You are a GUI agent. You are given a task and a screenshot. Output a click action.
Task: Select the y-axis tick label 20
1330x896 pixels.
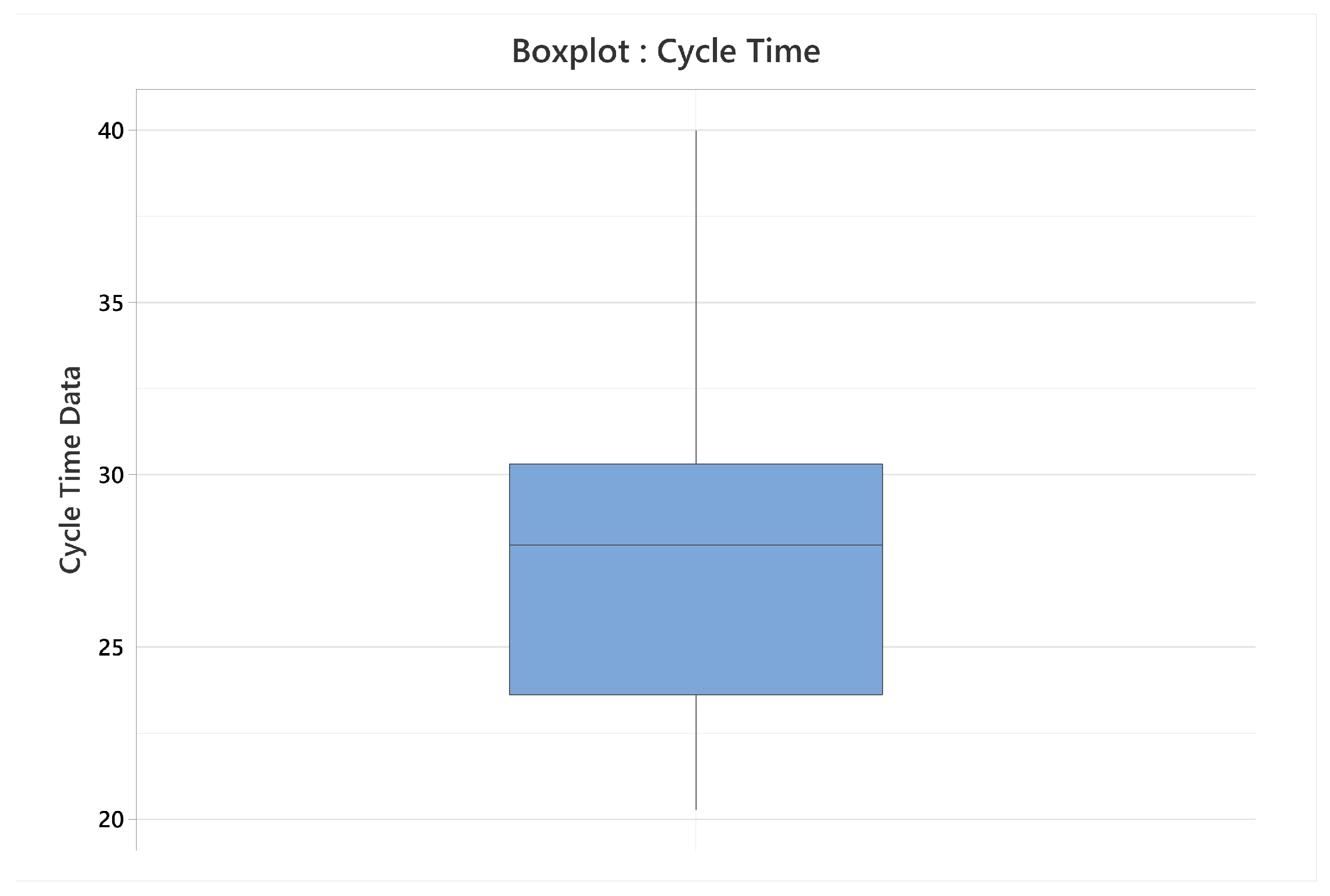(111, 820)
